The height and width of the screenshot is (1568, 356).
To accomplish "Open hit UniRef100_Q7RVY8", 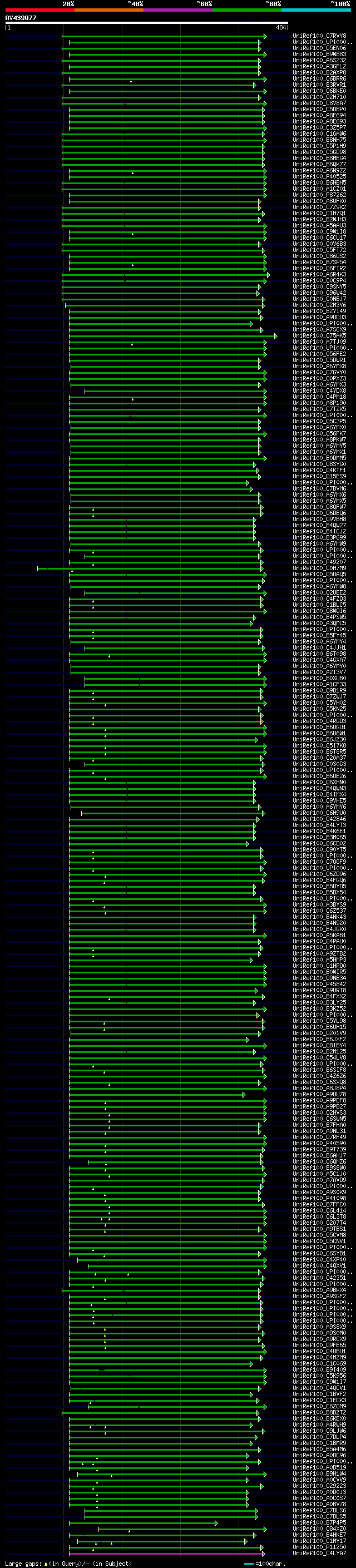I will [319, 36].
